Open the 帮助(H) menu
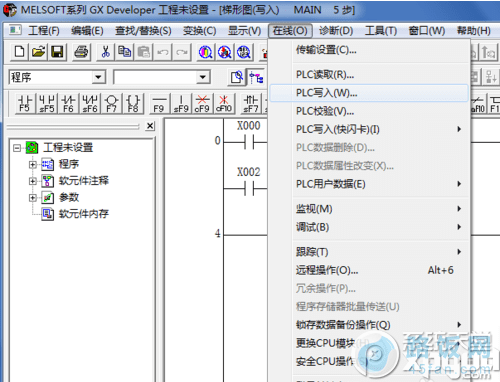500x382 pixels. (474, 31)
